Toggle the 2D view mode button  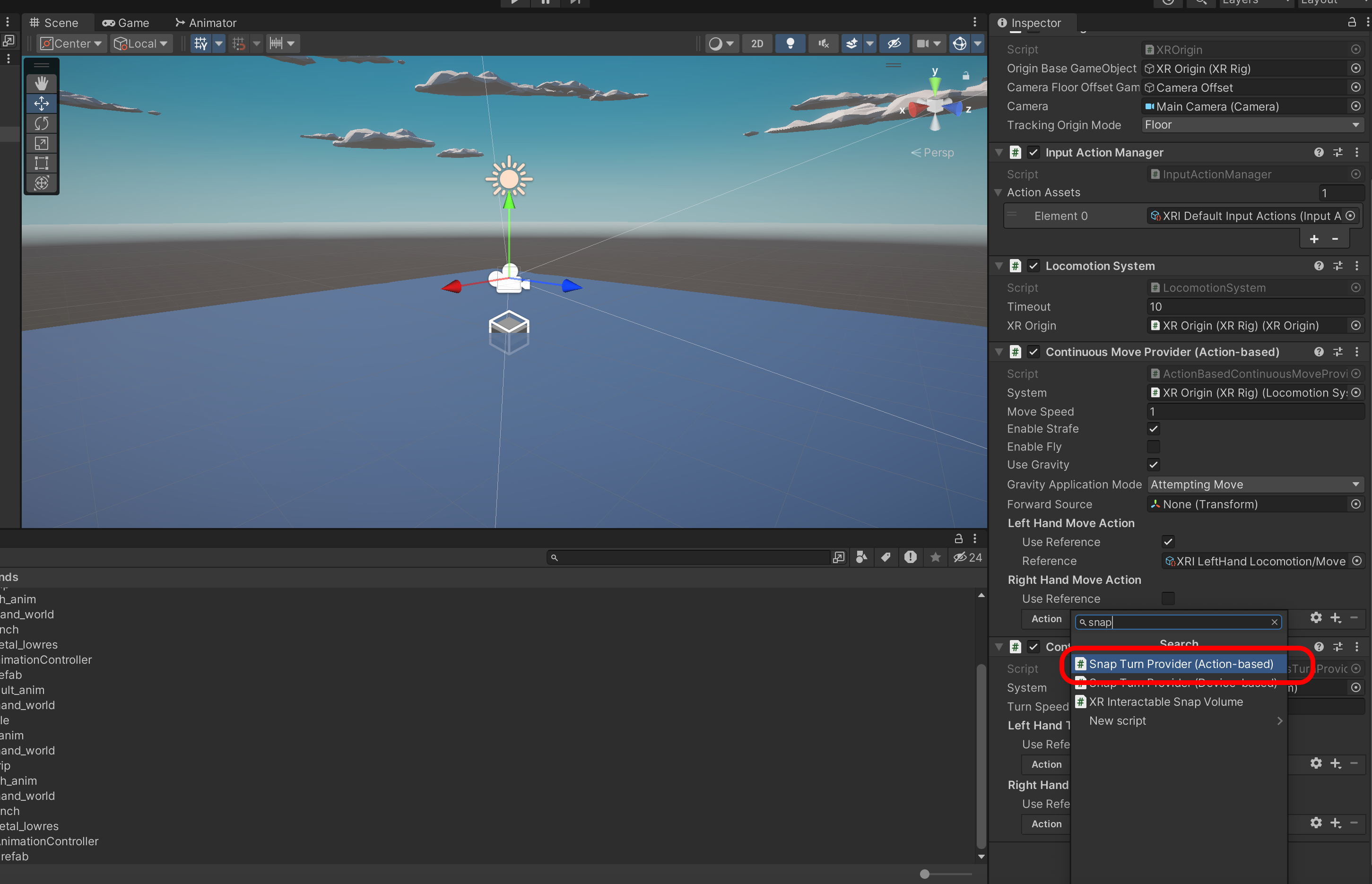point(756,43)
